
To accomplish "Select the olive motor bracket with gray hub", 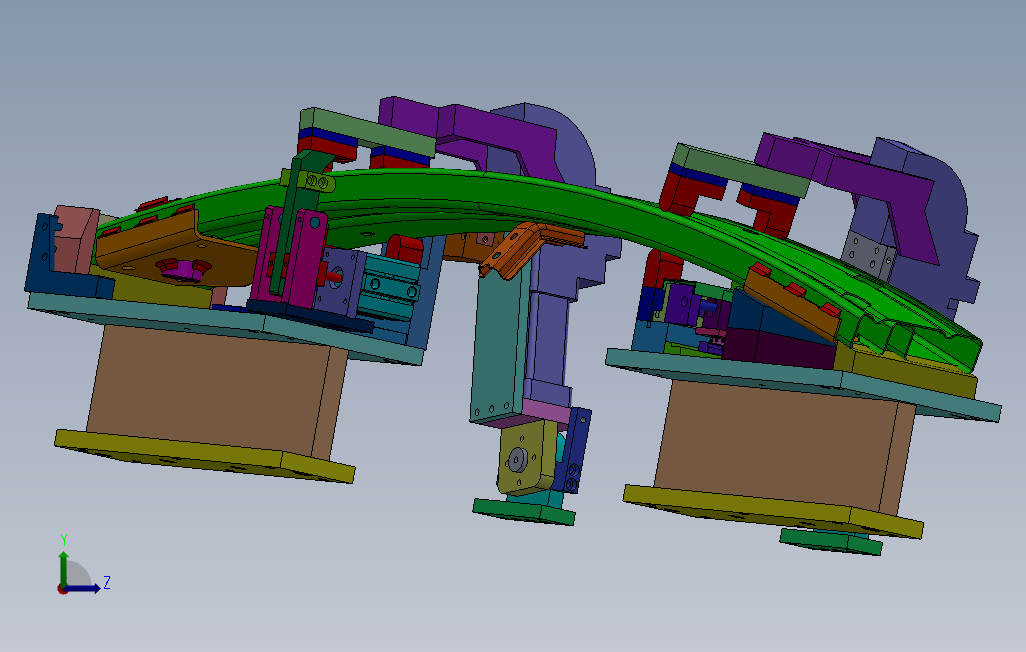I will point(525,458).
